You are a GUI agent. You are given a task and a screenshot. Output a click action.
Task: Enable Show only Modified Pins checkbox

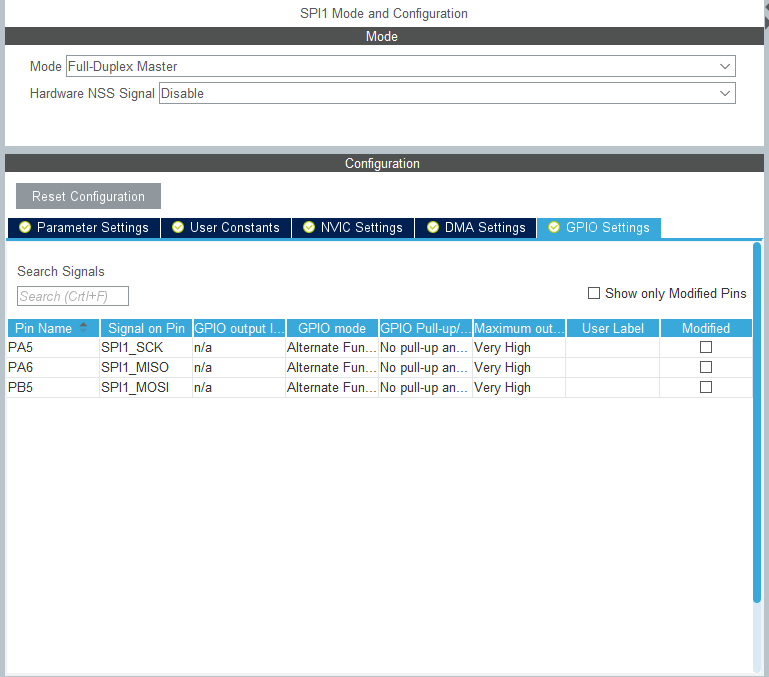tap(594, 293)
